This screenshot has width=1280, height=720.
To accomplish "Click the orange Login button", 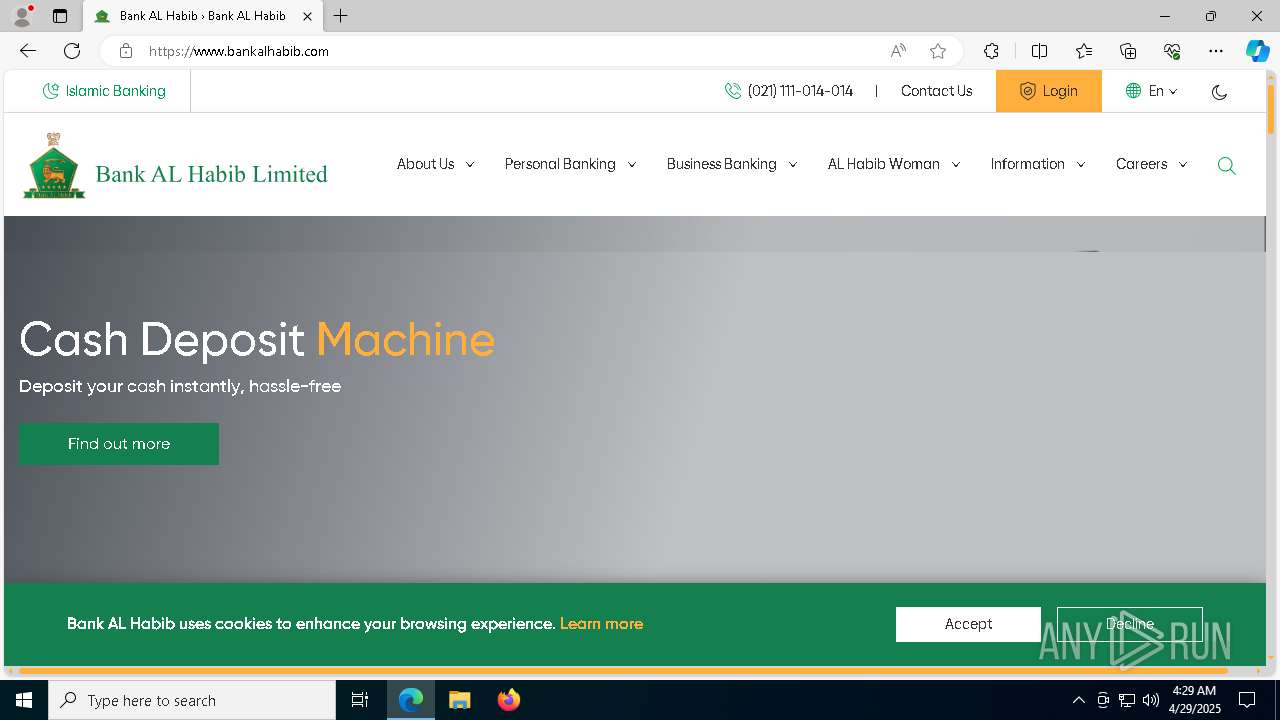I will tap(1048, 91).
